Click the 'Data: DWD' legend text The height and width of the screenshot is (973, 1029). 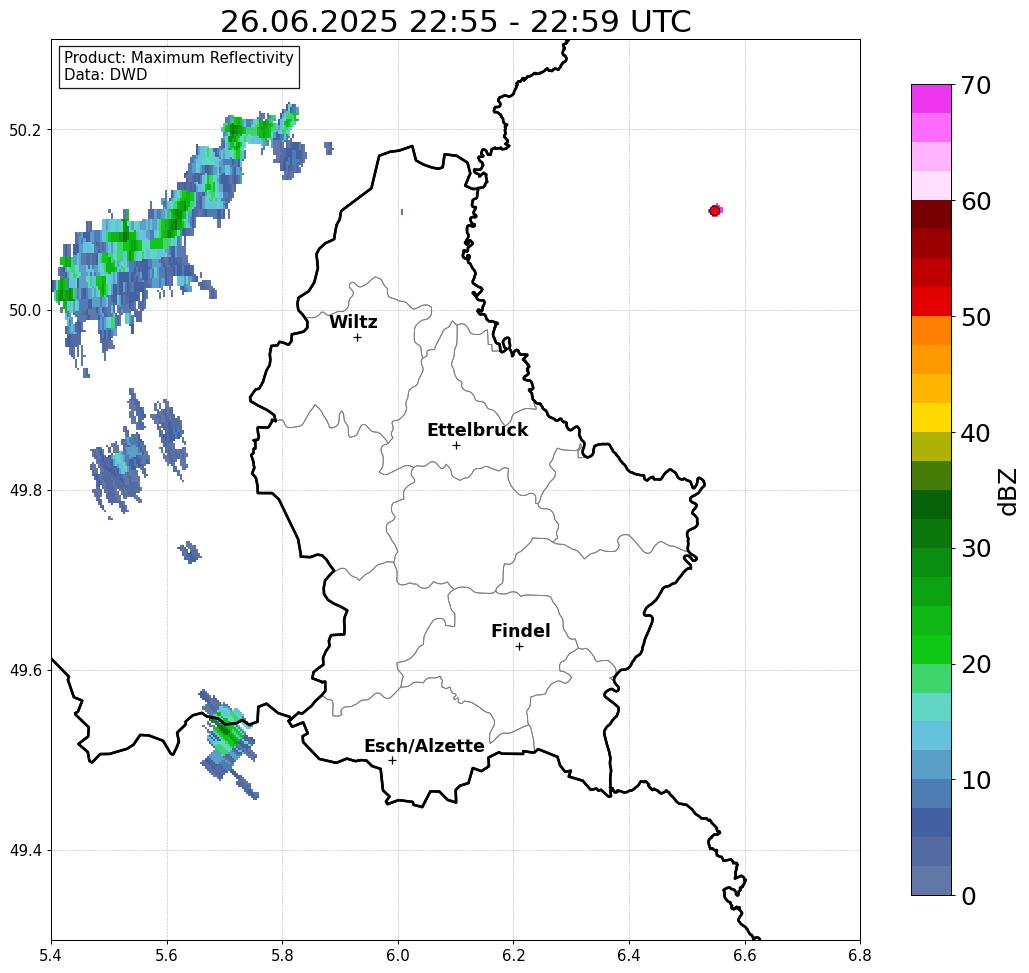point(106,75)
